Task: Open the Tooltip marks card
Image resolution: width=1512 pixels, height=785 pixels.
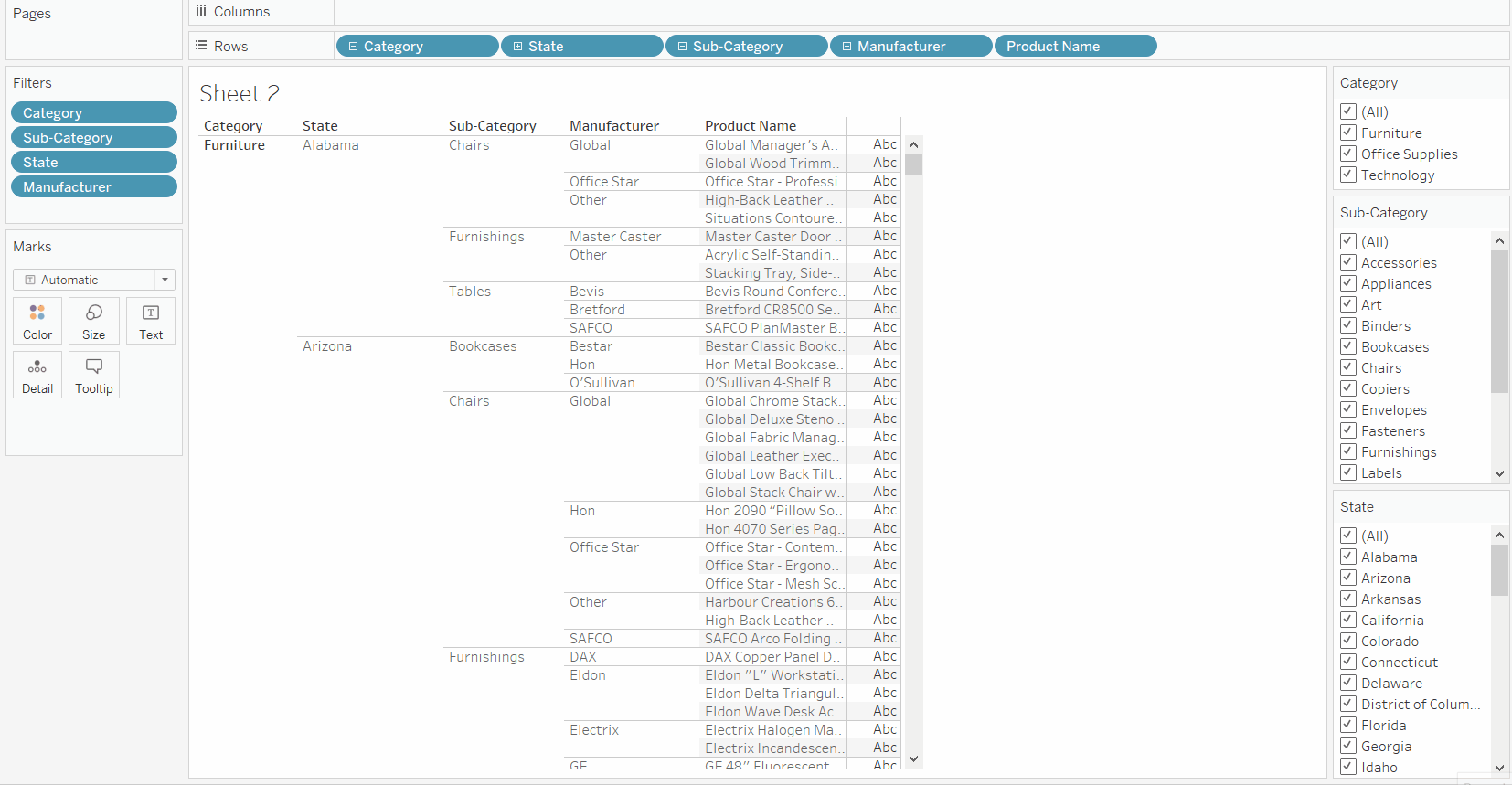Action: 94,375
